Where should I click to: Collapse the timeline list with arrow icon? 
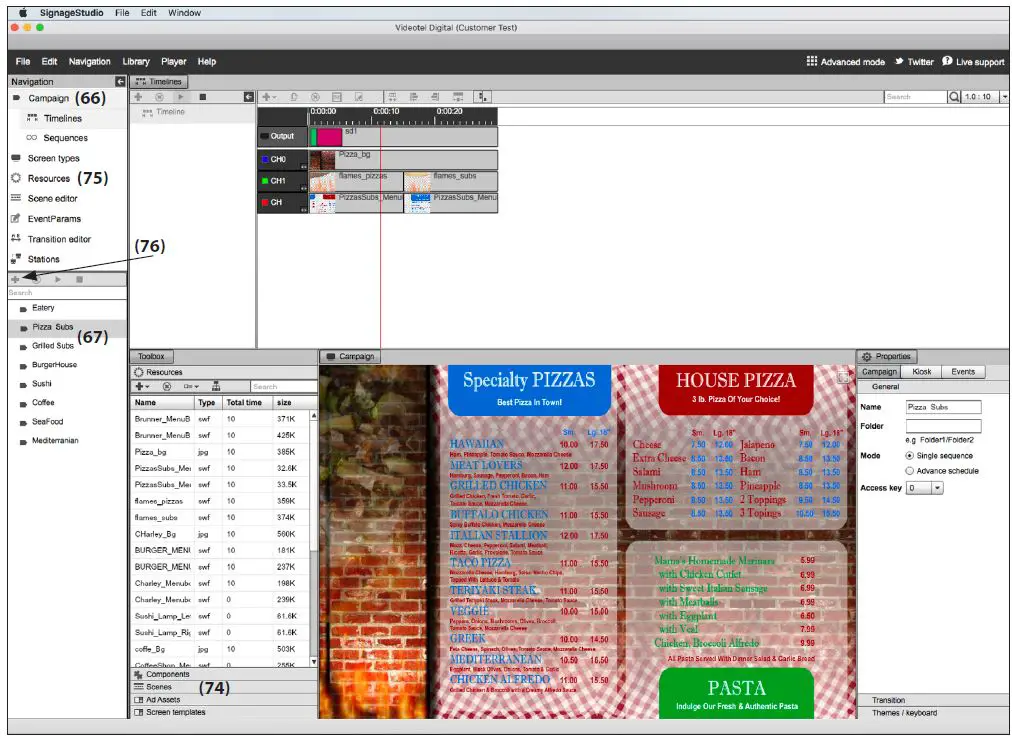point(248,97)
